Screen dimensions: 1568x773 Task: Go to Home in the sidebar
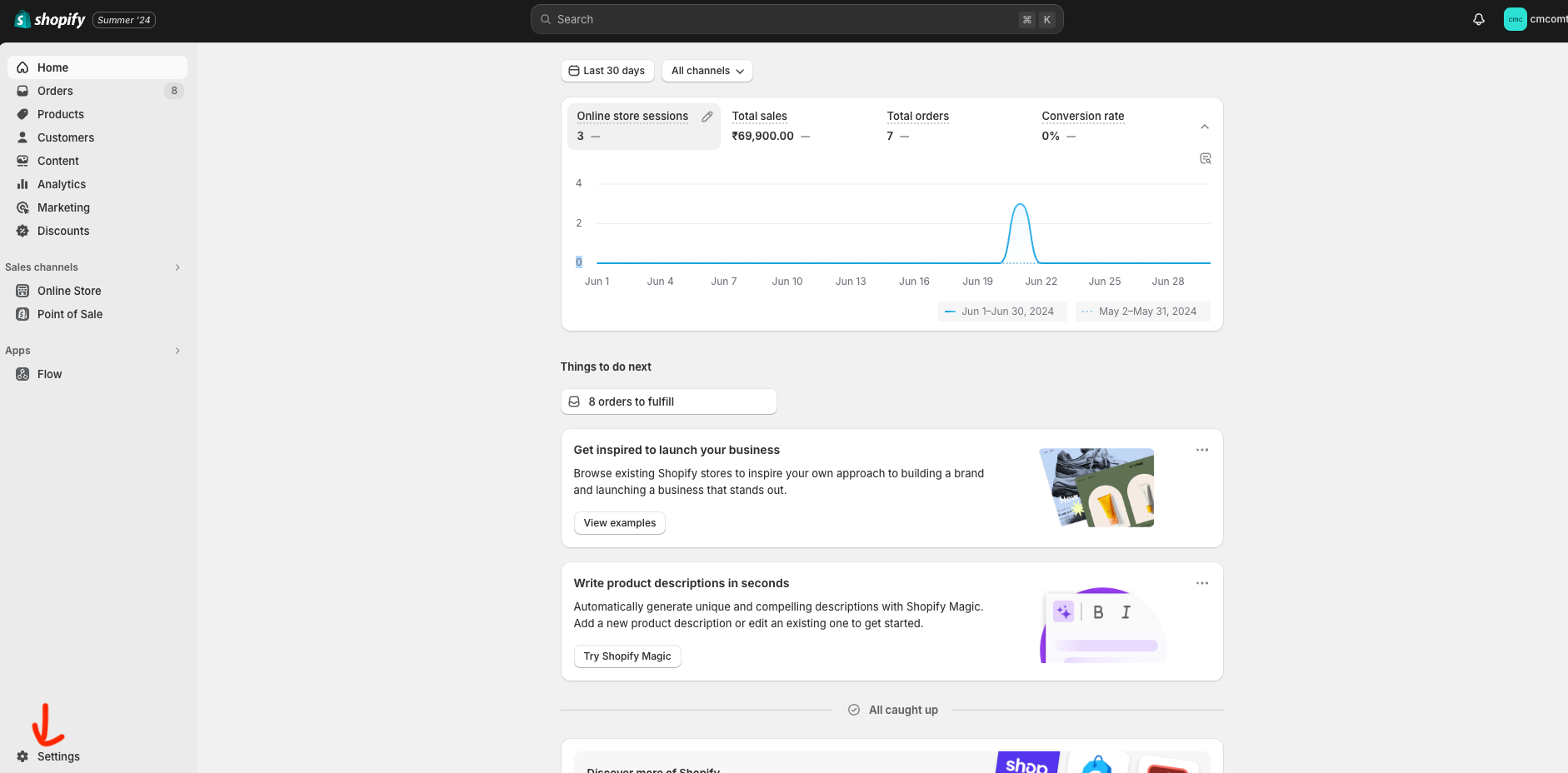pos(97,67)
